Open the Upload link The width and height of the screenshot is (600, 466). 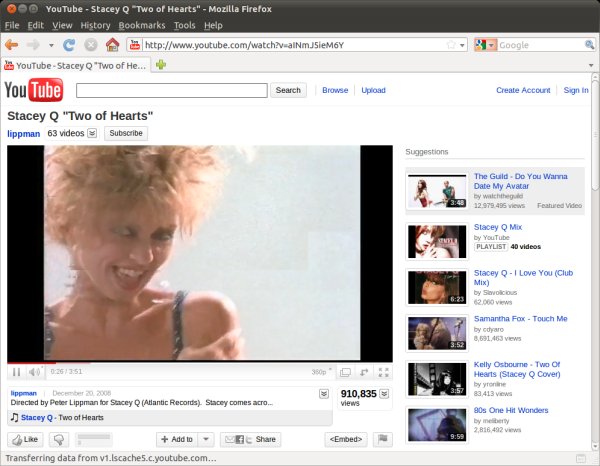pyautogui.click(x=373, y=90)
